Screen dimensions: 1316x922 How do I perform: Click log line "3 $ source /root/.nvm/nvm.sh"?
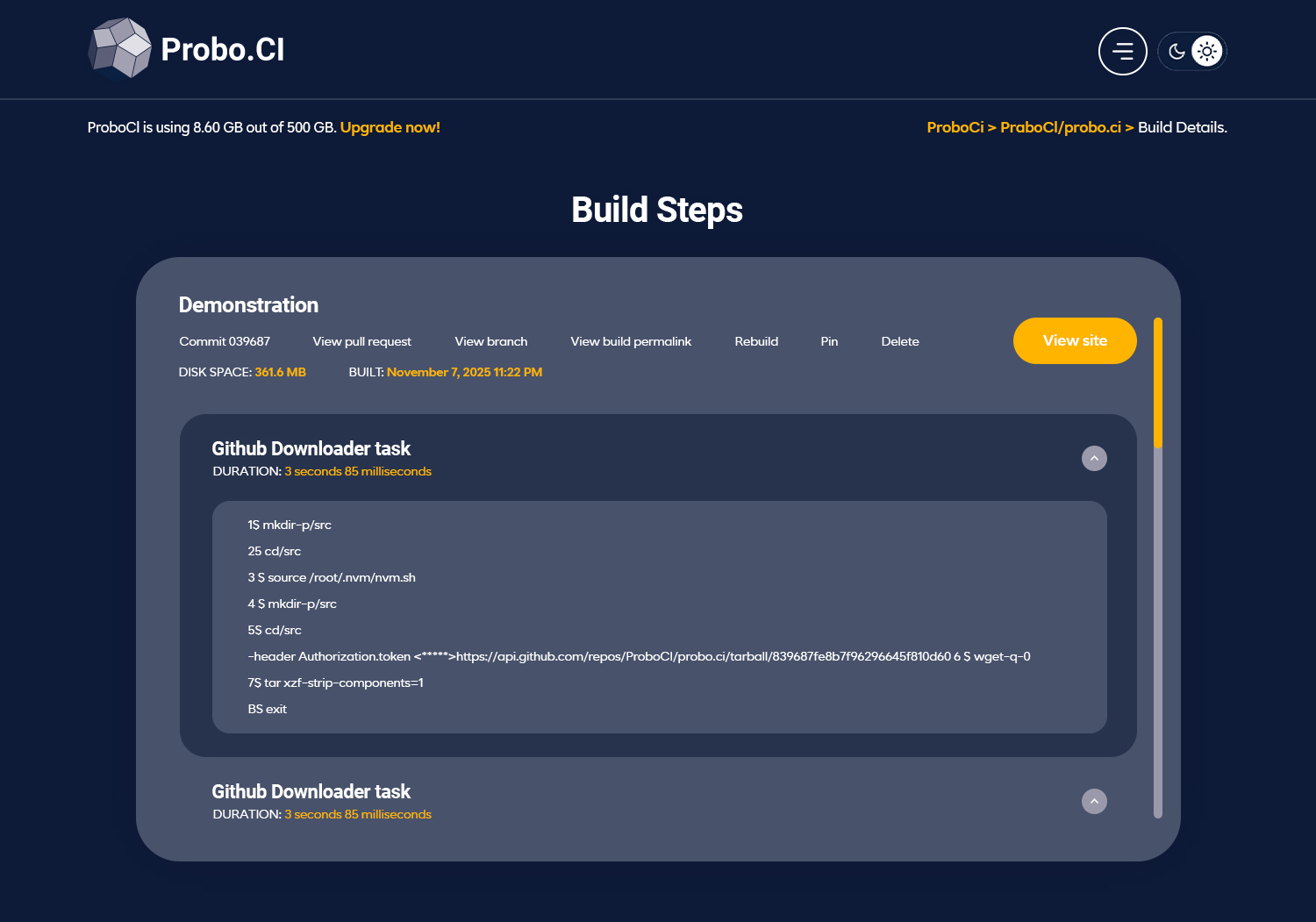[x=332, y=577]
